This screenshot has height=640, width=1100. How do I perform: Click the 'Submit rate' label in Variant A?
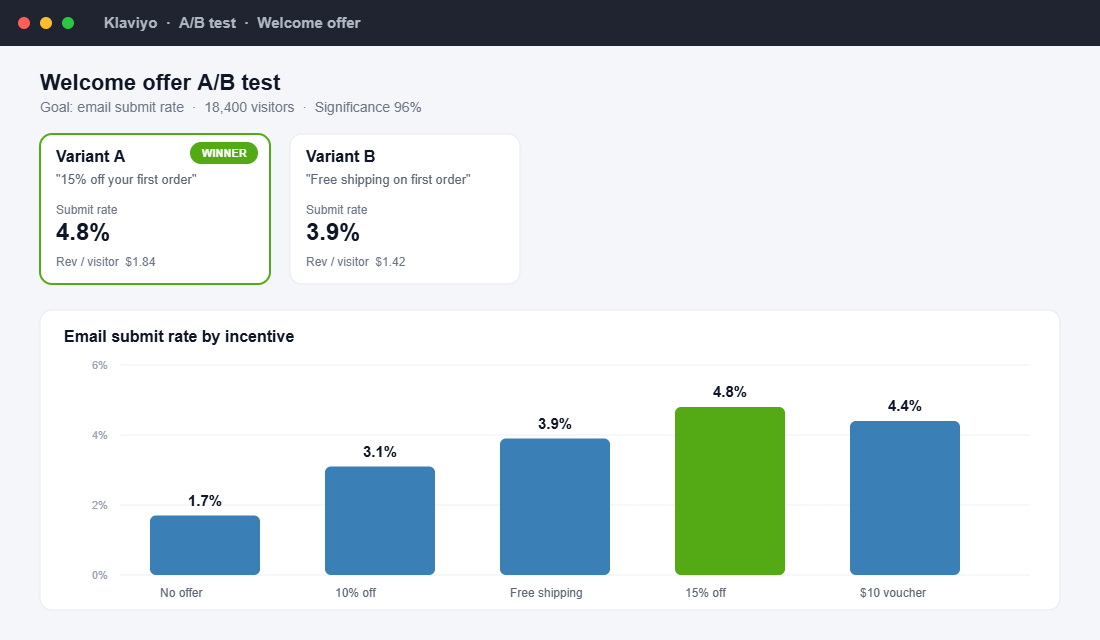pos(87,210)
